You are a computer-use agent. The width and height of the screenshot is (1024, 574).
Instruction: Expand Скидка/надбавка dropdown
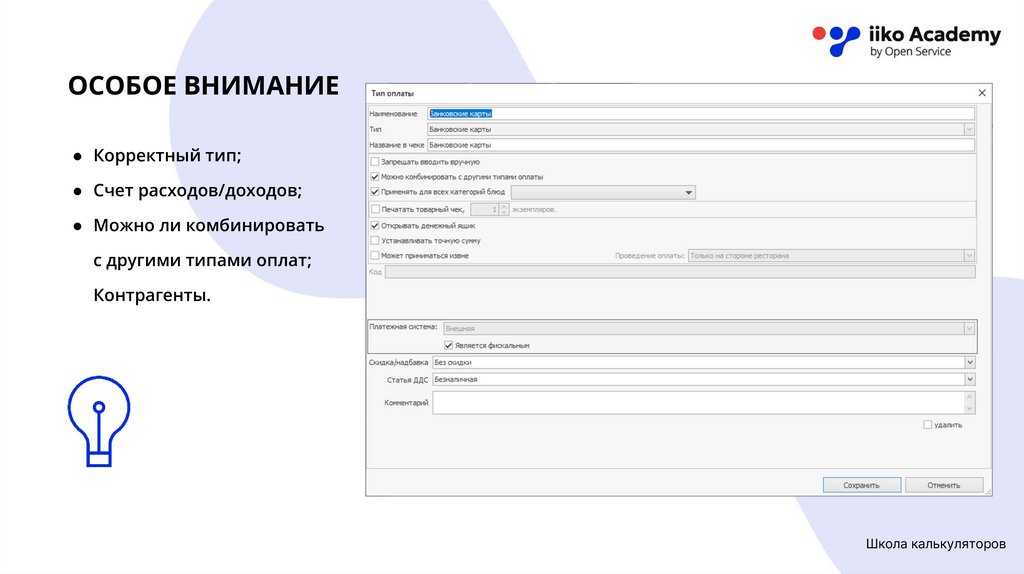click(970, 362)
